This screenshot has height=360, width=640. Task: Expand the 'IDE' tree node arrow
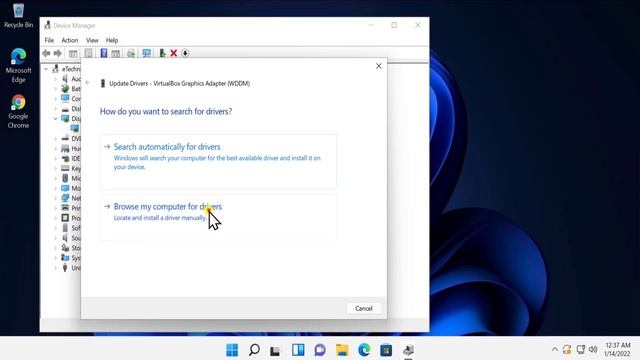(x=56, y=158)
